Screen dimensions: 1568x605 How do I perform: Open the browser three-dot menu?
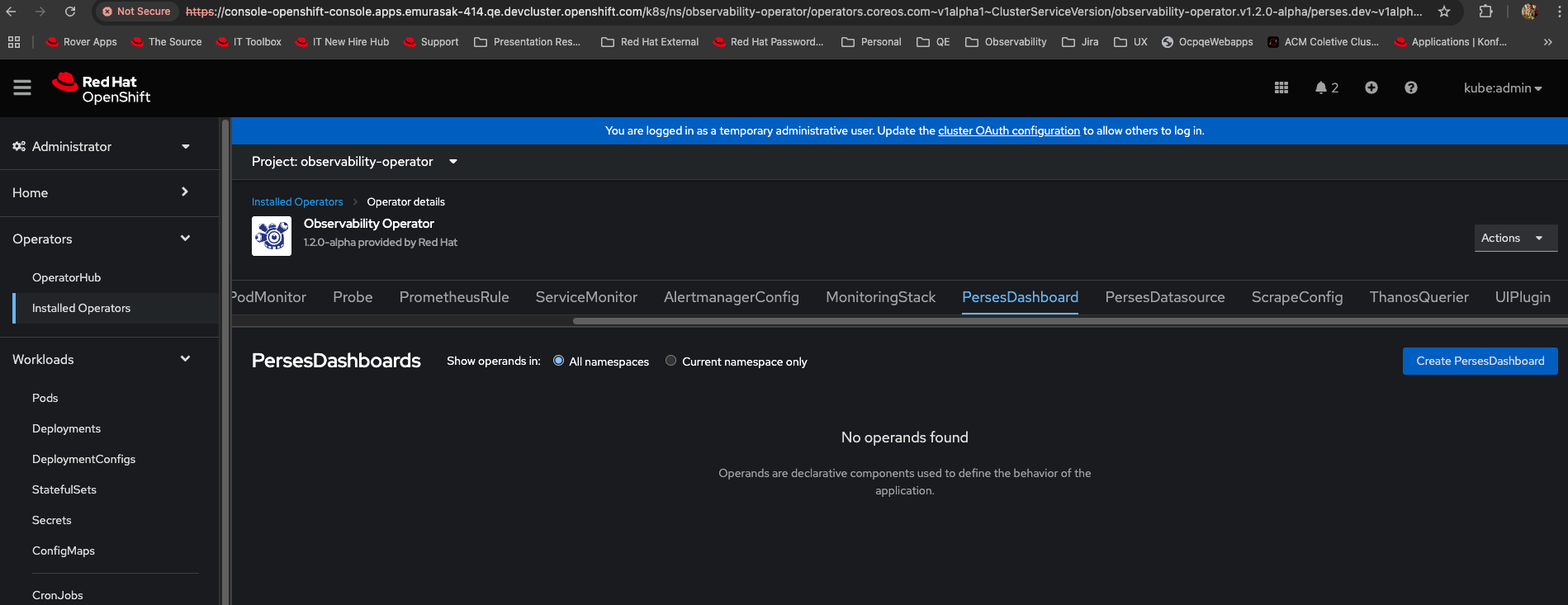coord(1559,12)
